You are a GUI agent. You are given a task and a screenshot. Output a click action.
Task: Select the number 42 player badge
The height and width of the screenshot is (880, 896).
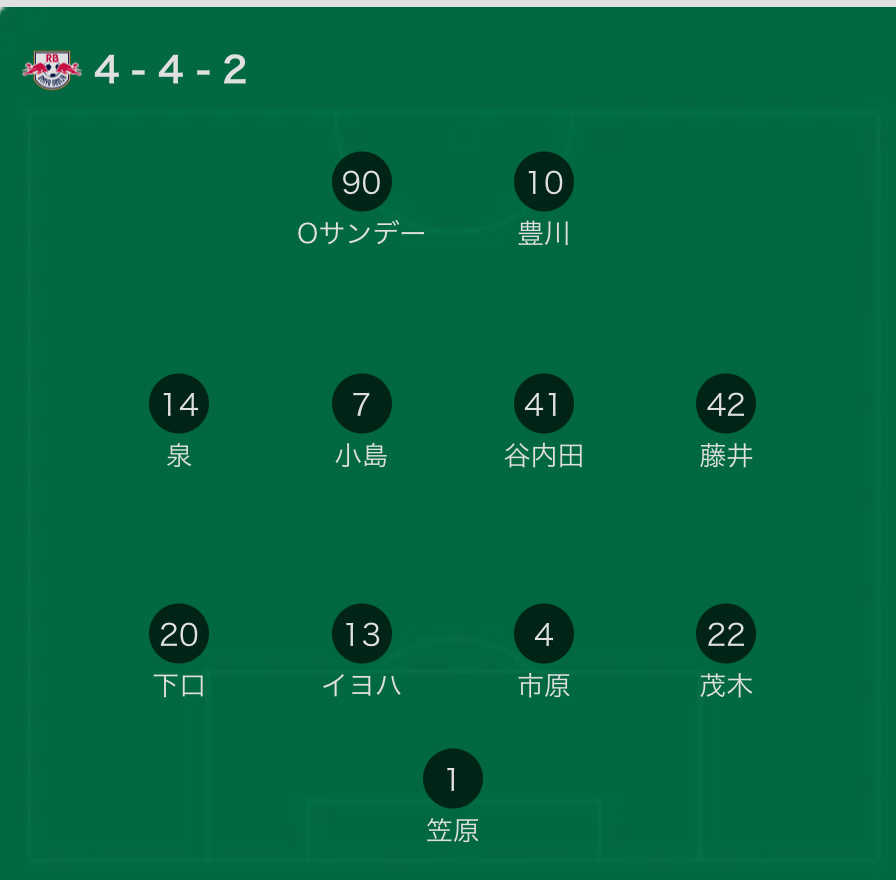coord(726,404)
